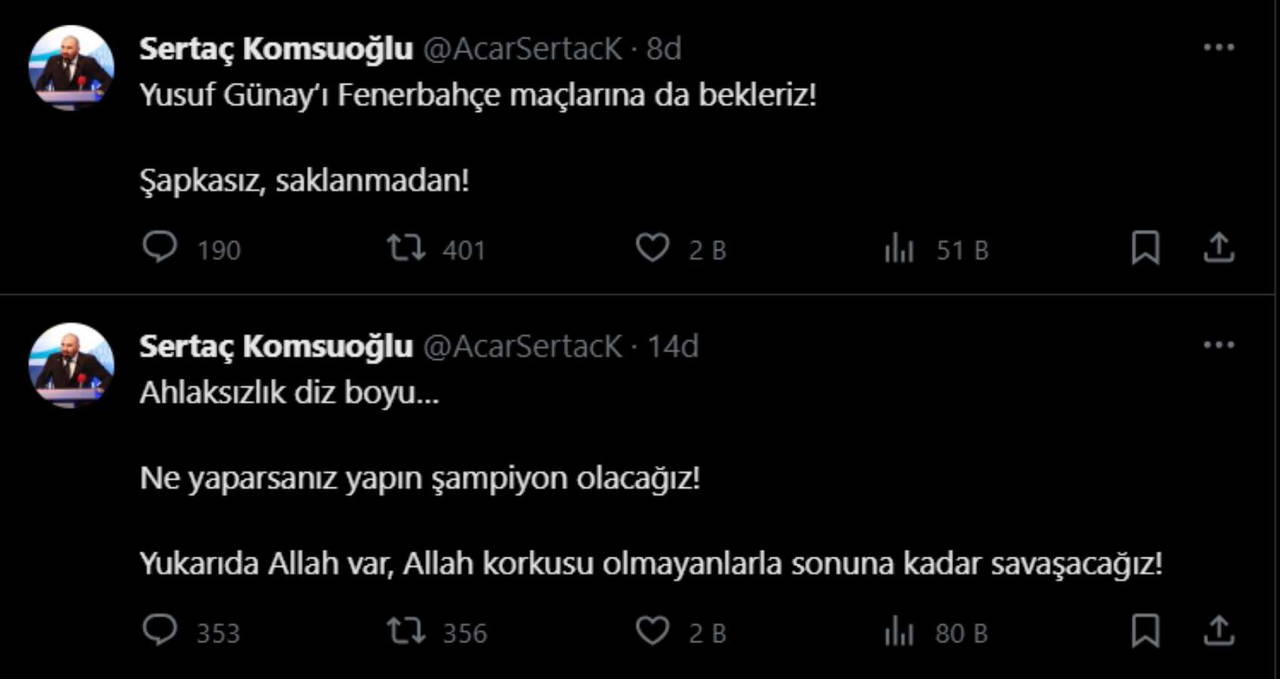Like the Ahlaksızlık diz boyu tweet

point(652,631)
